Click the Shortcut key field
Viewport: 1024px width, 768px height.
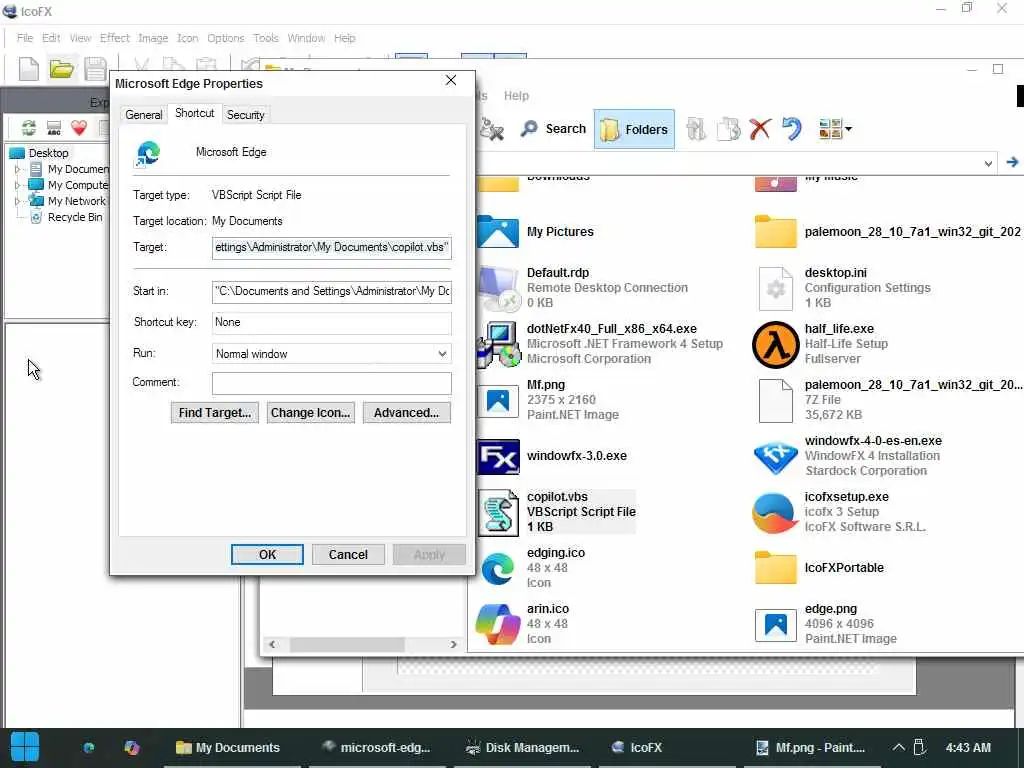click(332, 323)
